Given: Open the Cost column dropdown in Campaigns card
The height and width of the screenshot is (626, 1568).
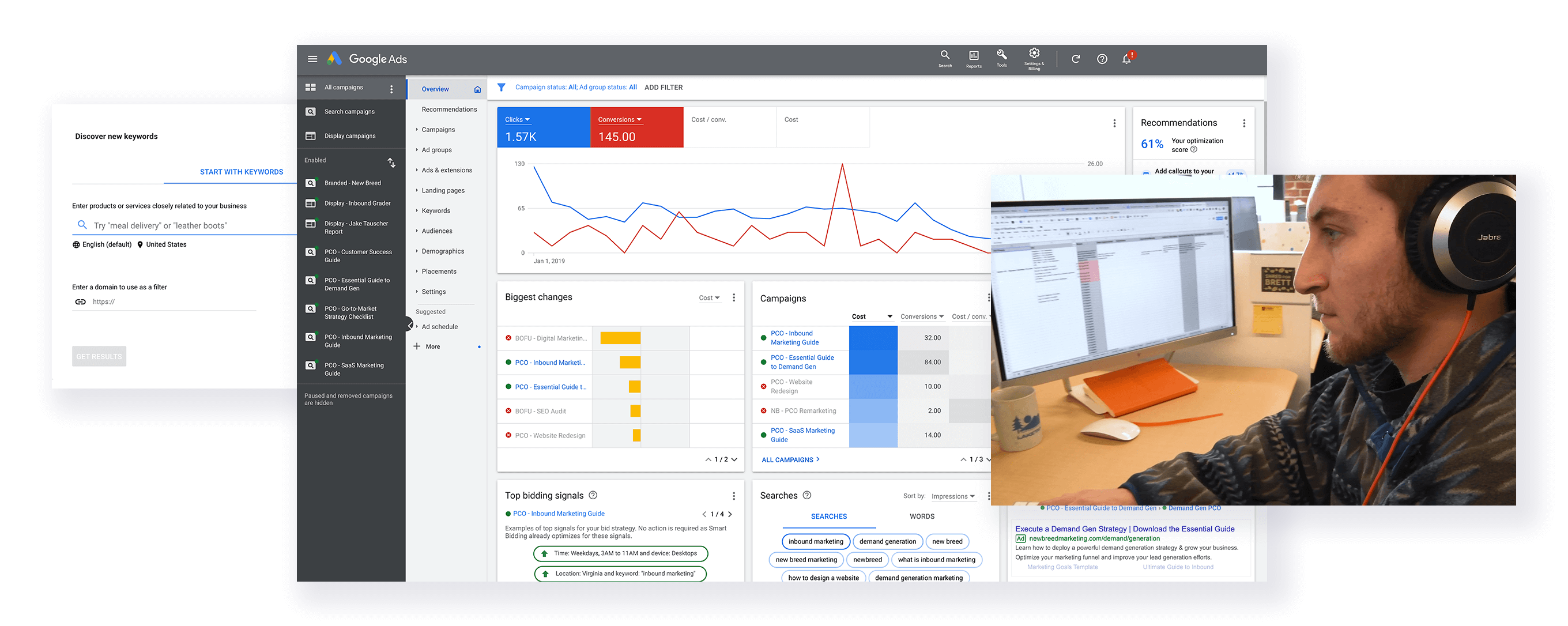Looking at the screenshot, I should [x=872, y=316].
